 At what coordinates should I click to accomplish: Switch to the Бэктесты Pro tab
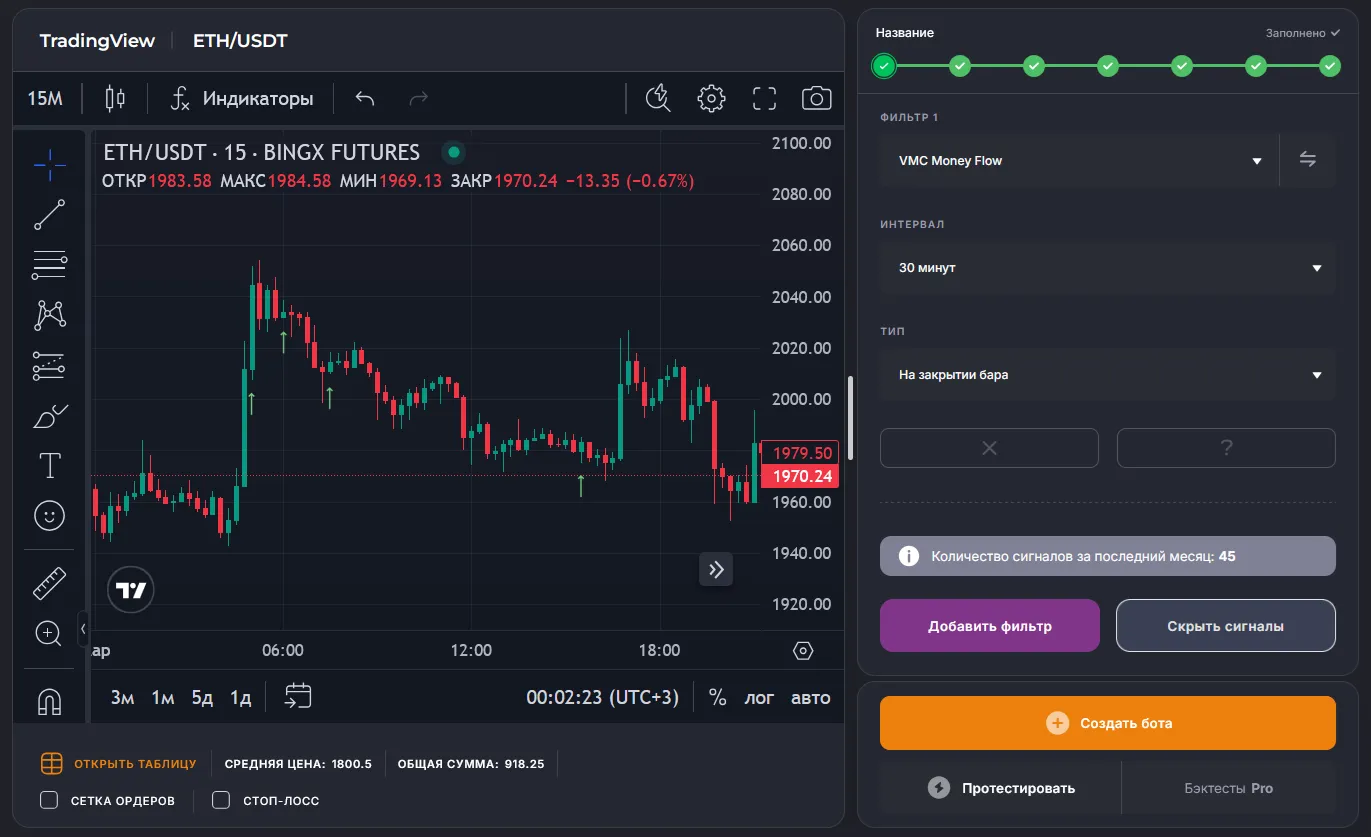point(1228,788)
